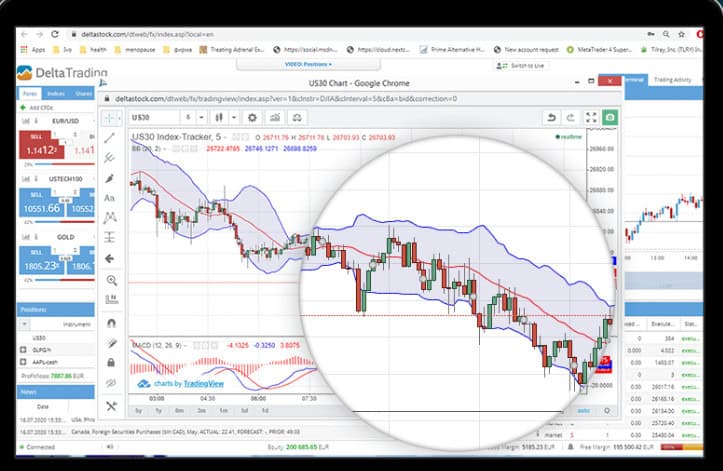
Task: Open the chart style dropdown arrow
Action: click(234, 118)
